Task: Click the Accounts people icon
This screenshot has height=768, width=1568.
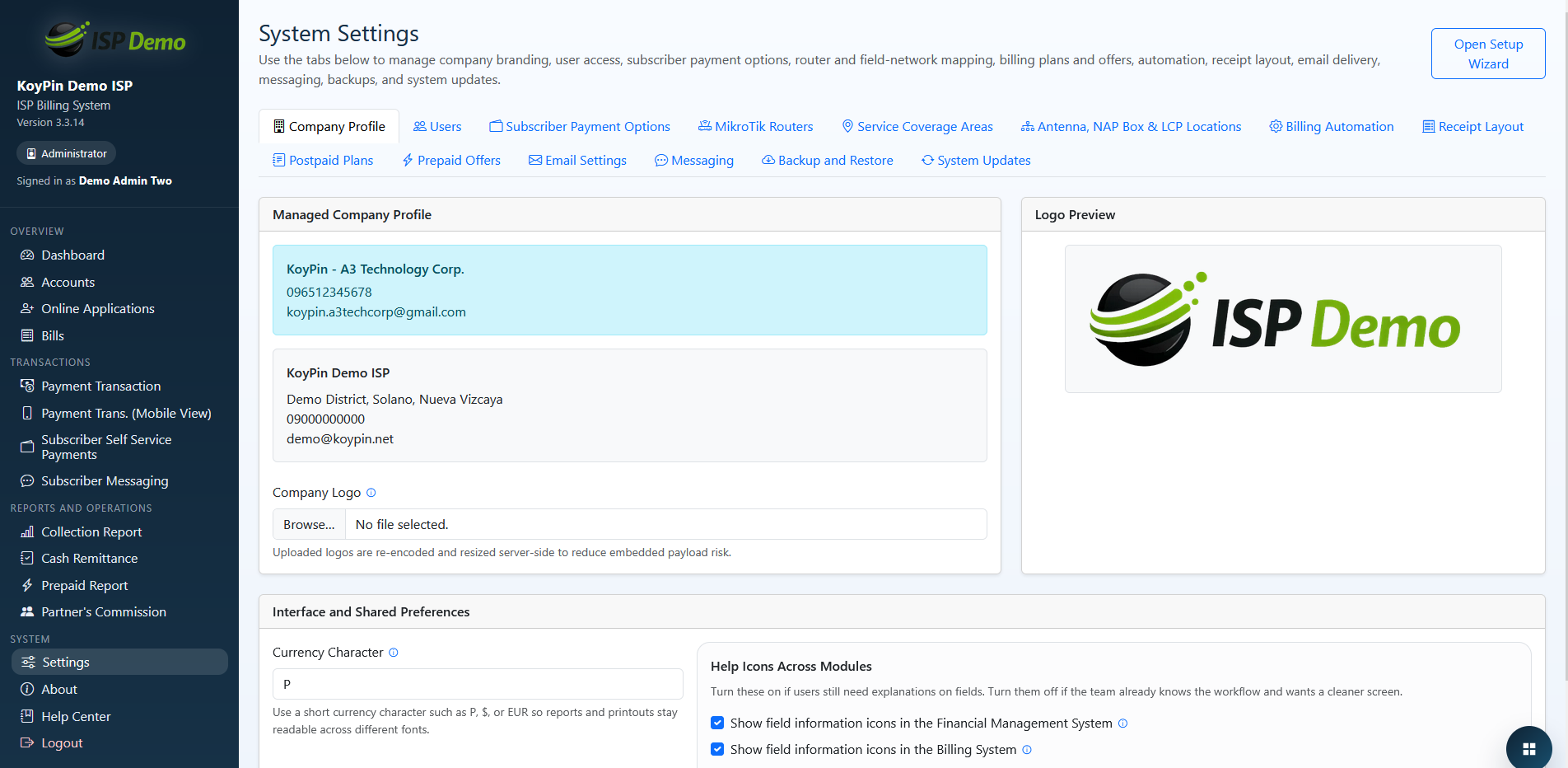Action: tap(27, 282)
